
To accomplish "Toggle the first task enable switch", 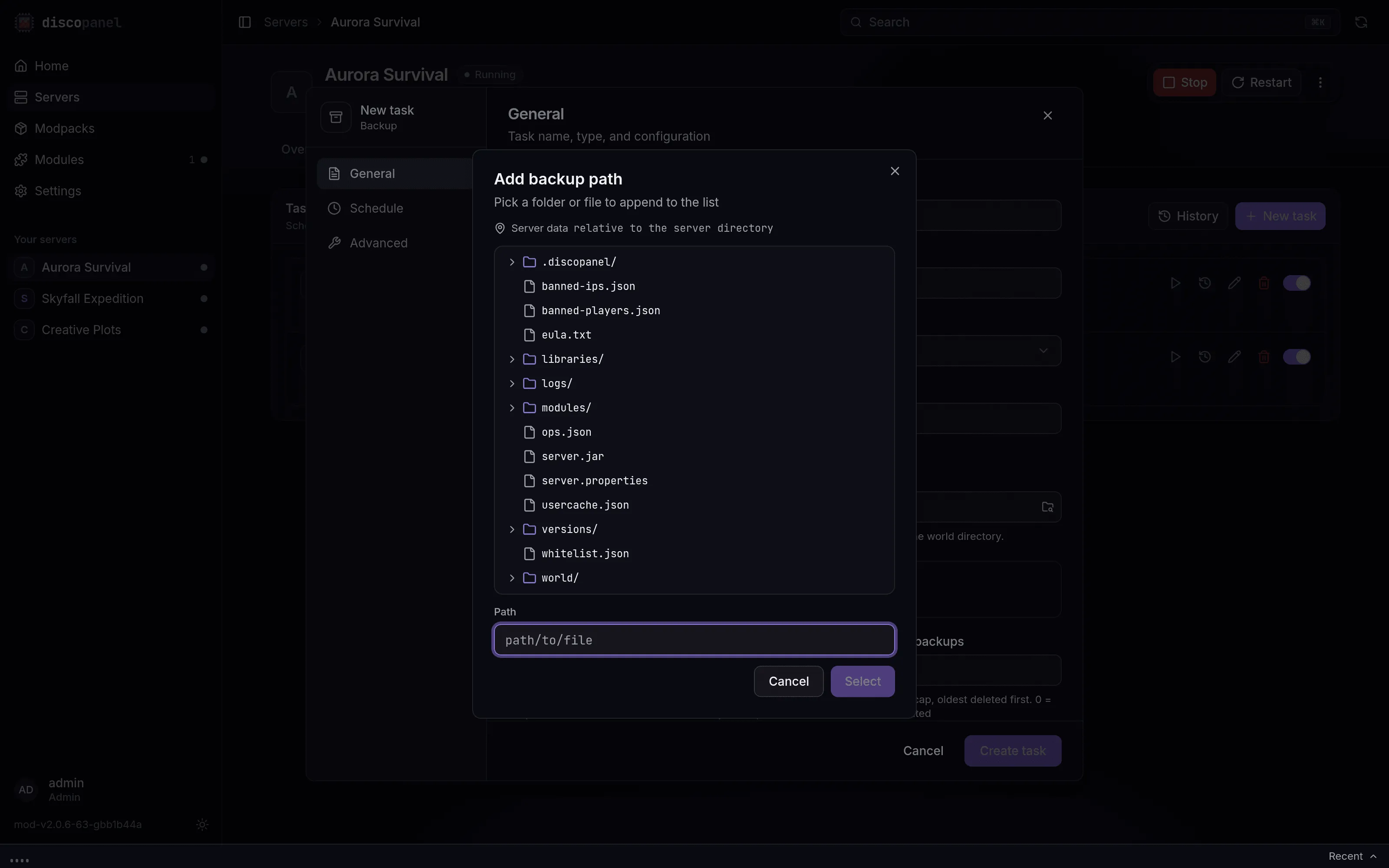I will coord(1297,283).
